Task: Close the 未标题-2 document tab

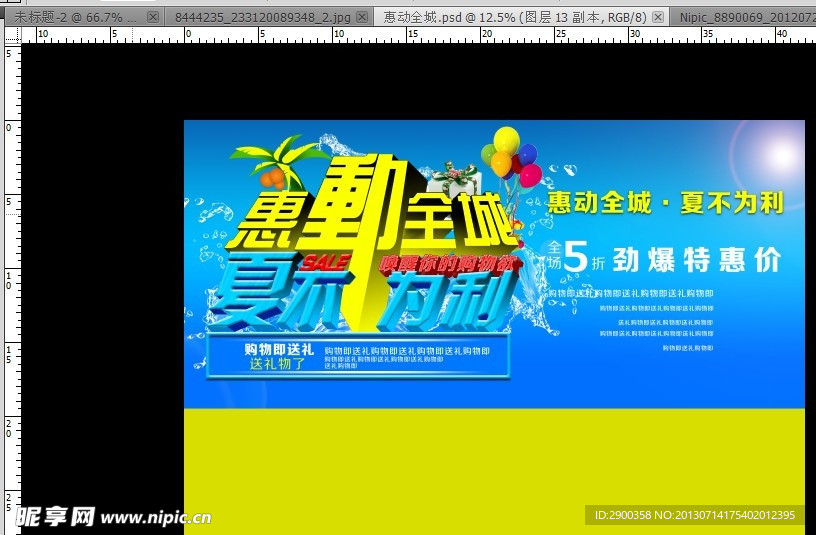Action: (152, 17)
